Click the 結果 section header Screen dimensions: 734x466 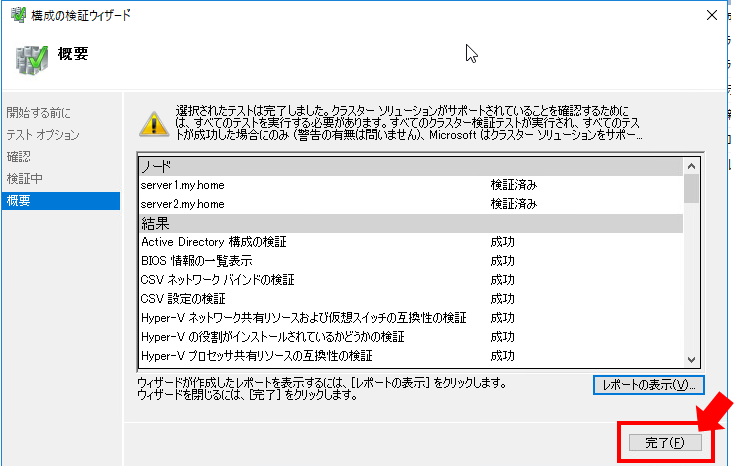pos(411,223)
